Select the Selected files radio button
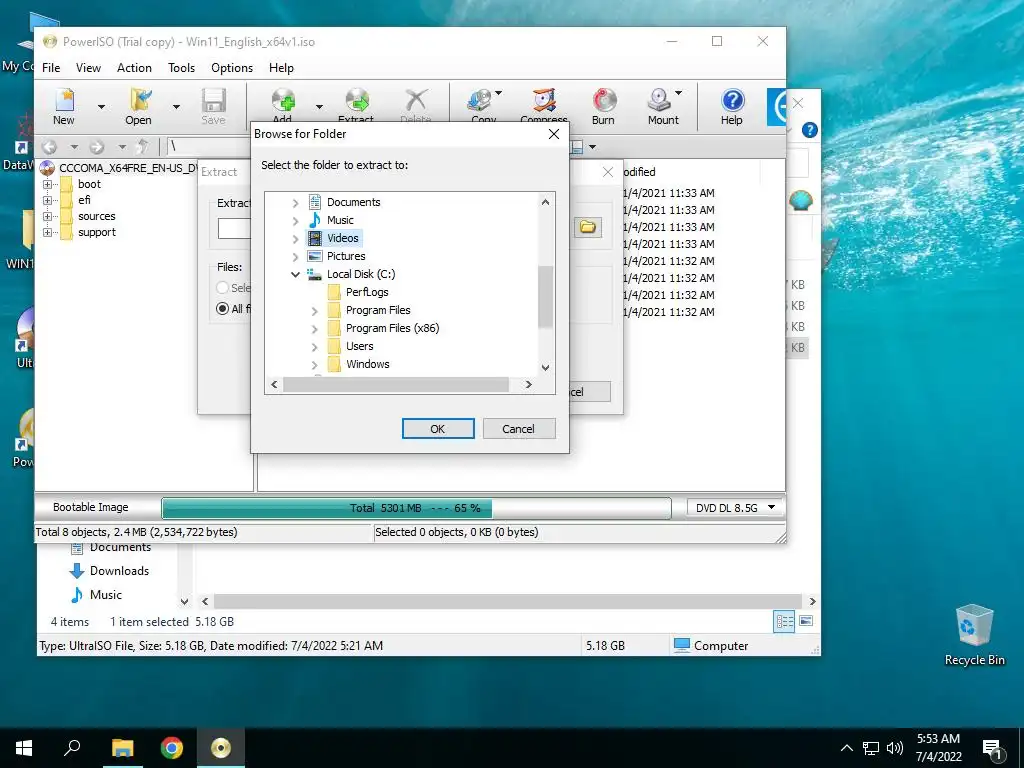Viewport: 1024px width, 768px height. point(223,287)
